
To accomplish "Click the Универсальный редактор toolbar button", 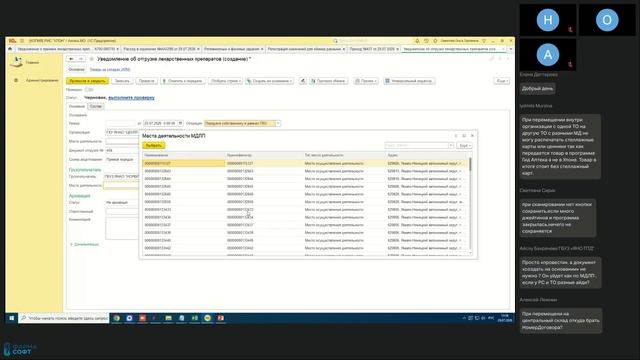I will (409, 81).
